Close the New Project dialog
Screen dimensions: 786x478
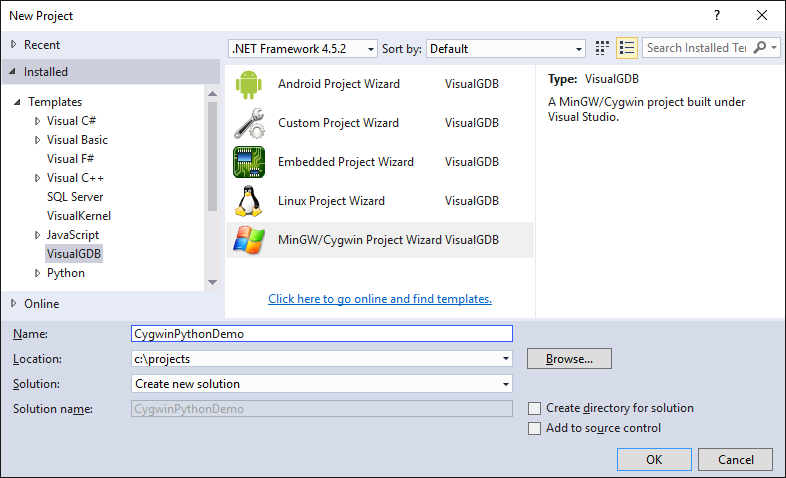(762, 15)
